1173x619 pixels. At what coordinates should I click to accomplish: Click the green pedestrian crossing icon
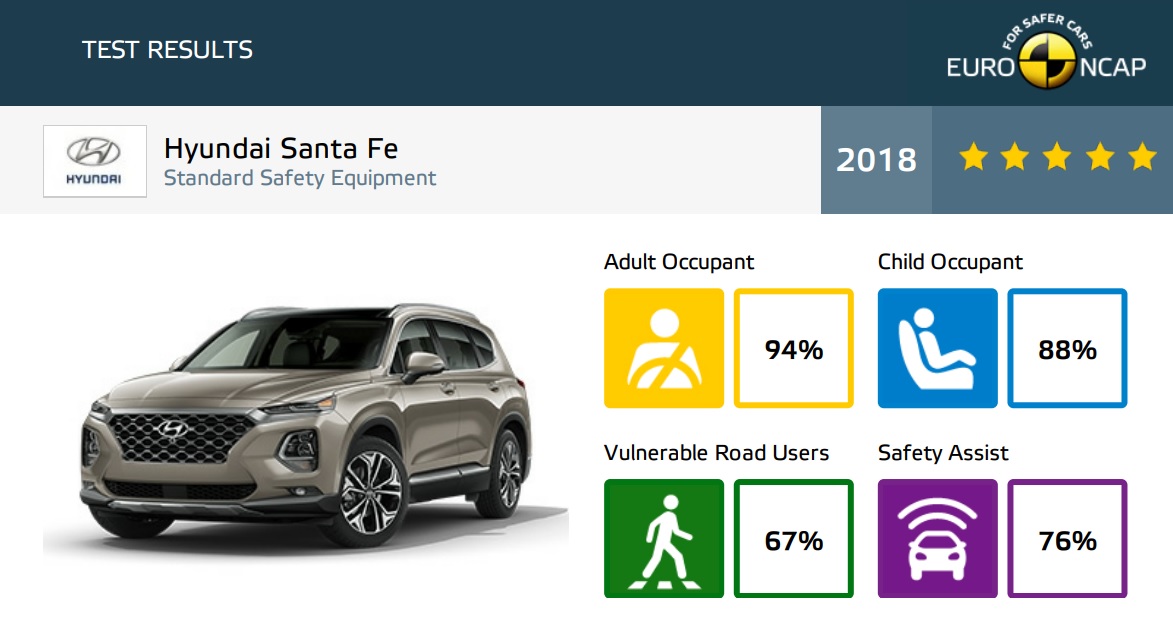[x=664, y=539]
